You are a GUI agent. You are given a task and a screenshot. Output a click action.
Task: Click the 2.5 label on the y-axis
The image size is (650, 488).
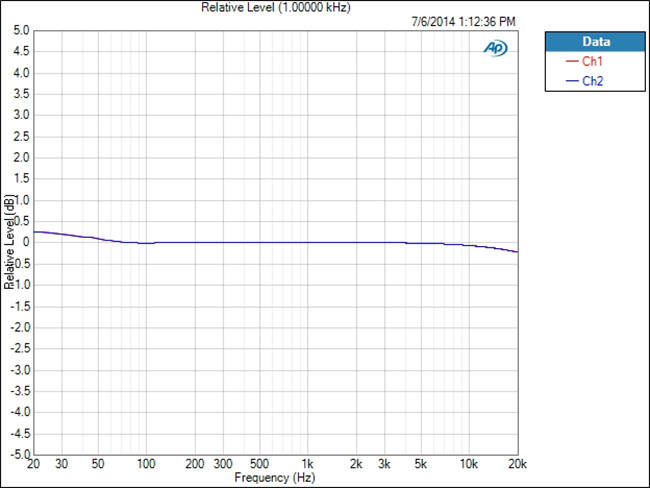(x=20, y=137)
